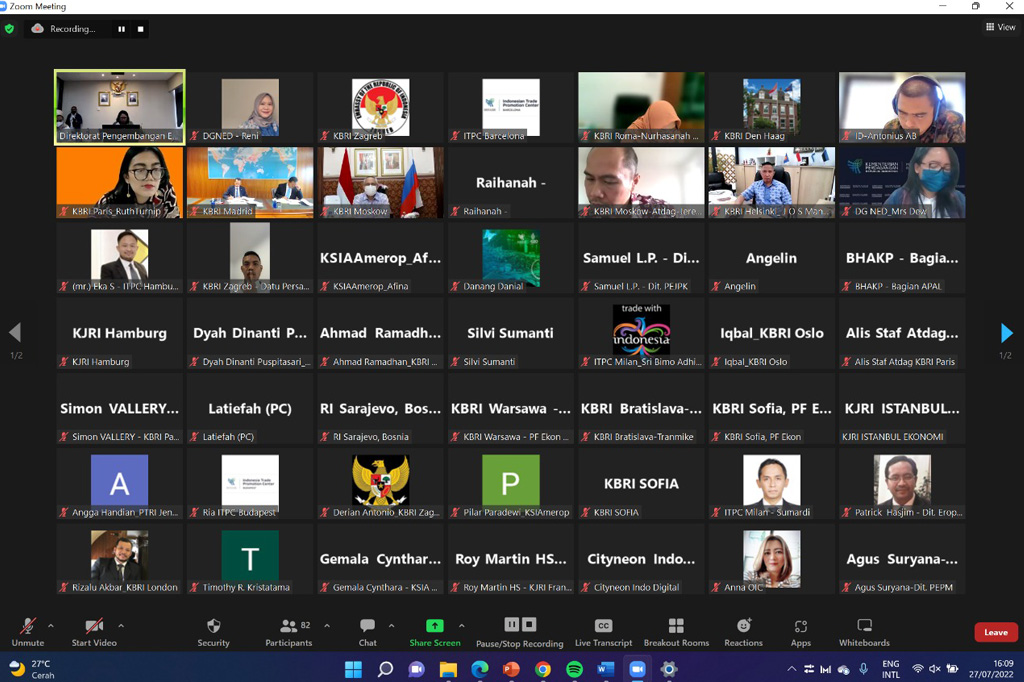Open Whiteboards

tap(864, 631)
